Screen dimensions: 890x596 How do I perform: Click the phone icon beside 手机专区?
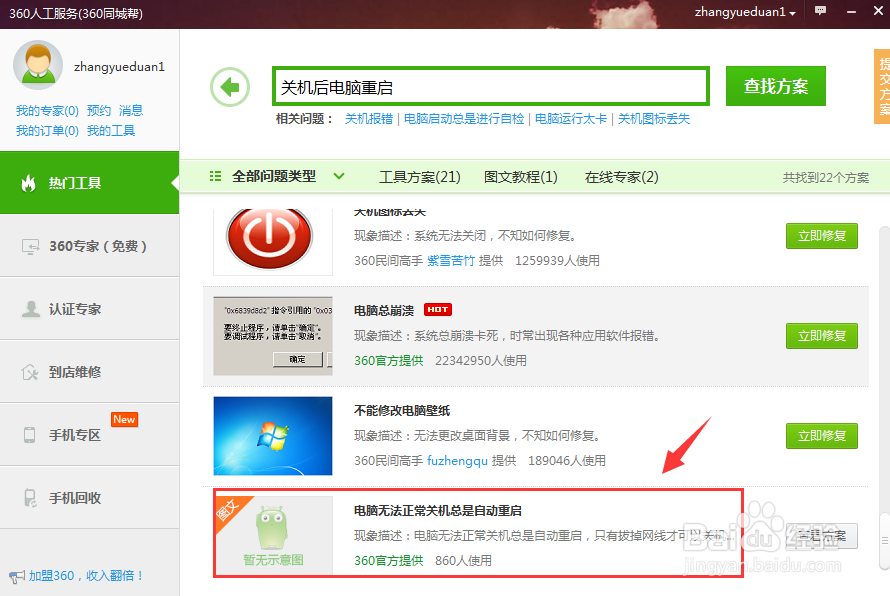click(x=30, y=435)
